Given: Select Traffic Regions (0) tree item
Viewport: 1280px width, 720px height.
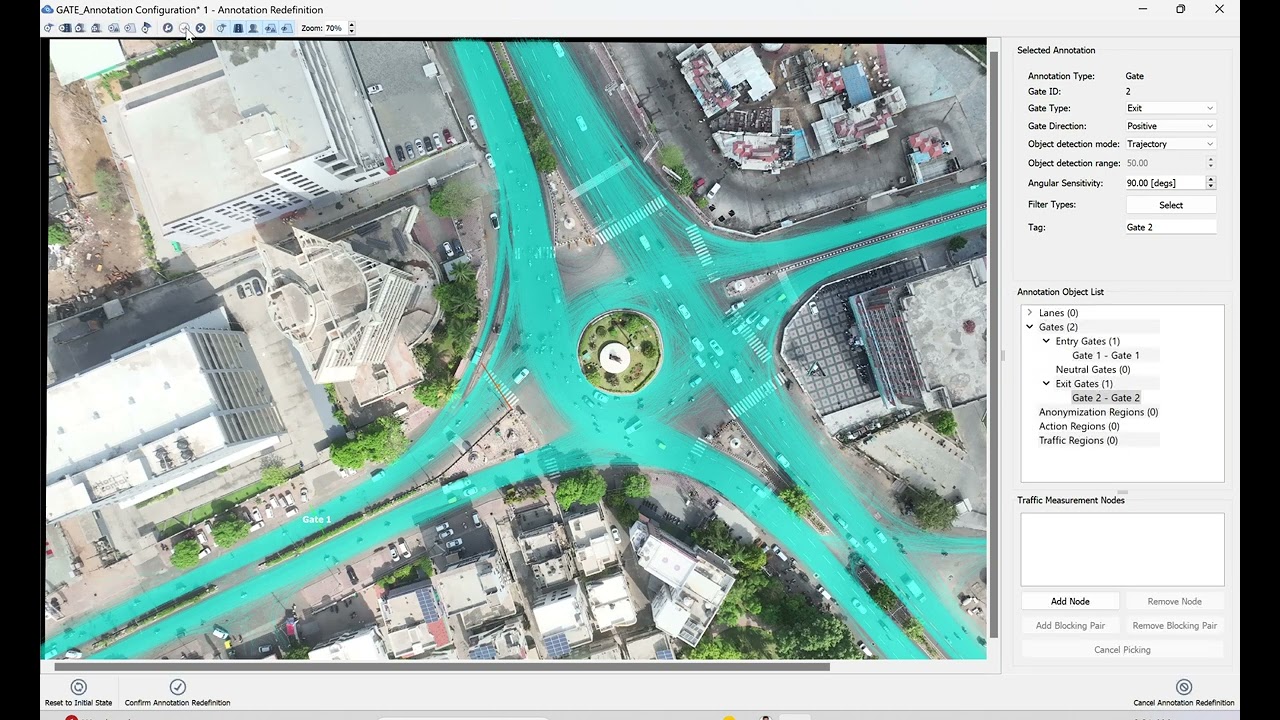Looking at the screenshot, I should (x=1078, y=440).
